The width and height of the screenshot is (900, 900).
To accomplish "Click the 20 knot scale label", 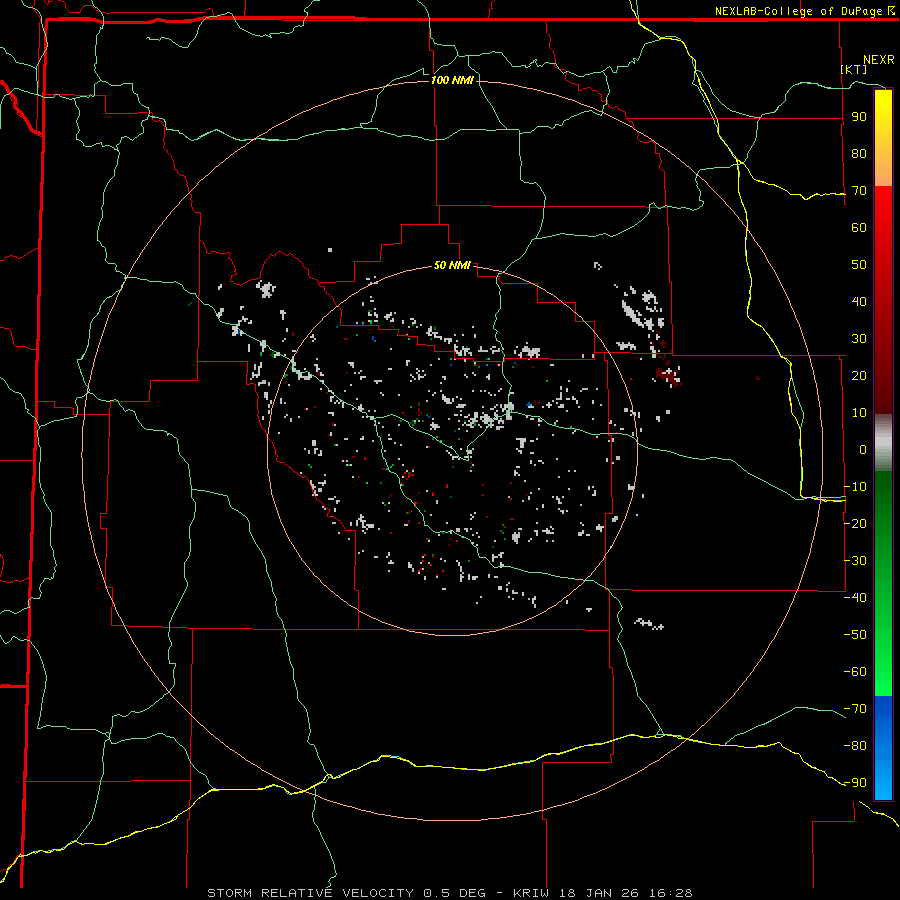I will [859, 376].
